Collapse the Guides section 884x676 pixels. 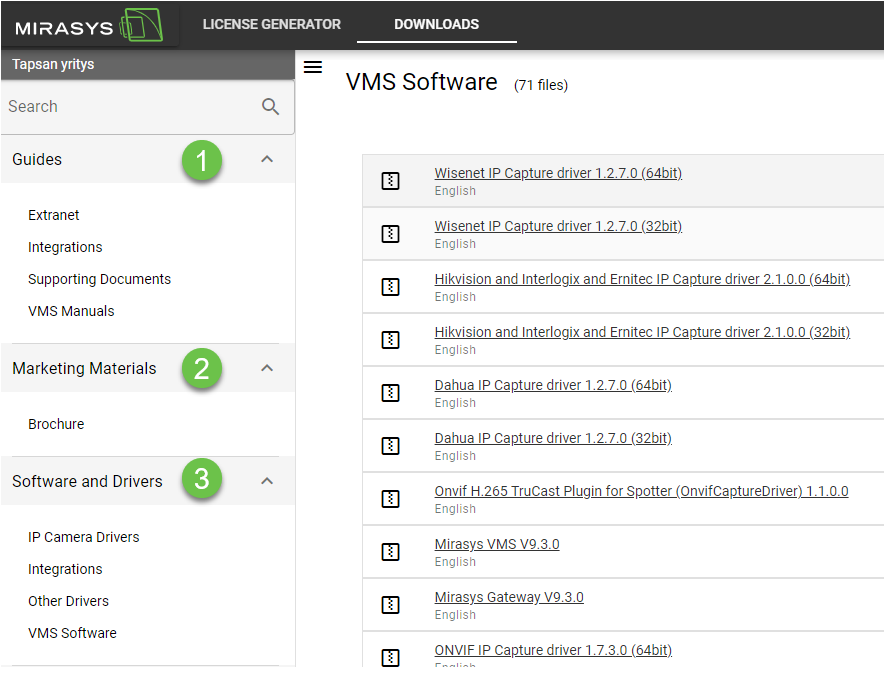click(x=267, y=159)
